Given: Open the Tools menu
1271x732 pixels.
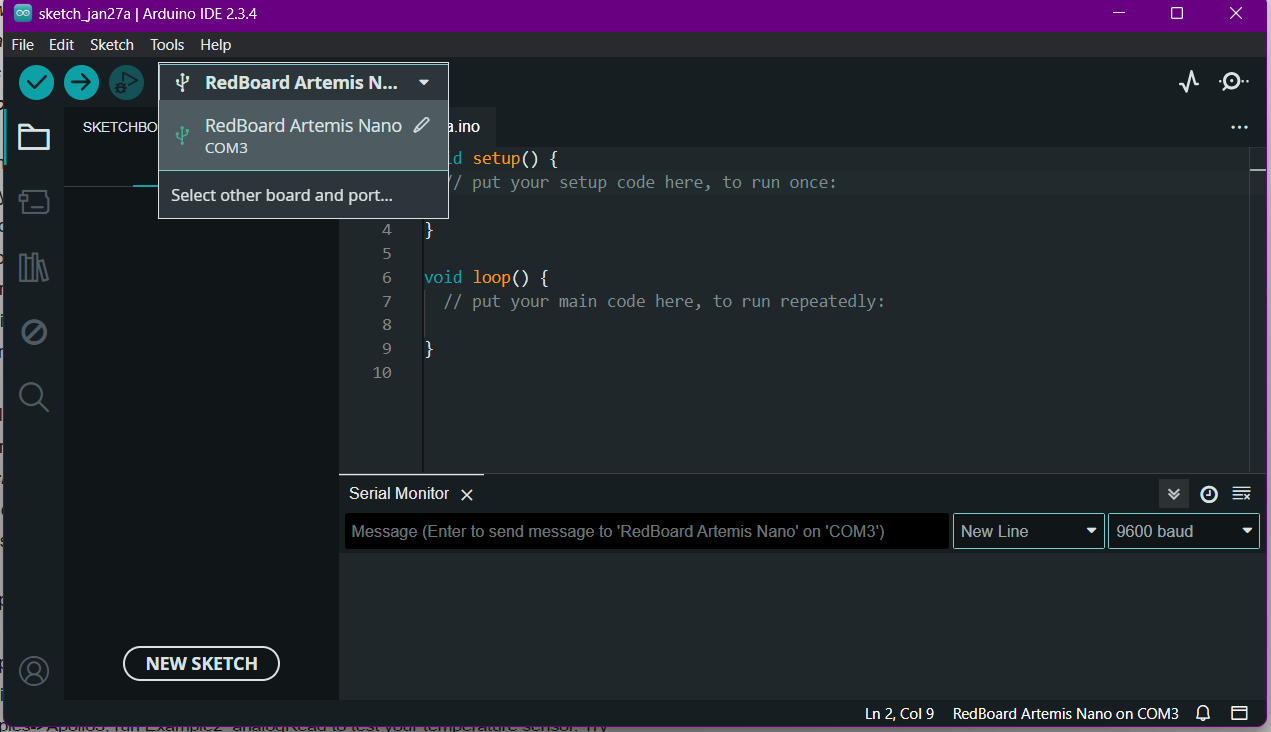Looking at the screenshot, I should tap(167, 44).
